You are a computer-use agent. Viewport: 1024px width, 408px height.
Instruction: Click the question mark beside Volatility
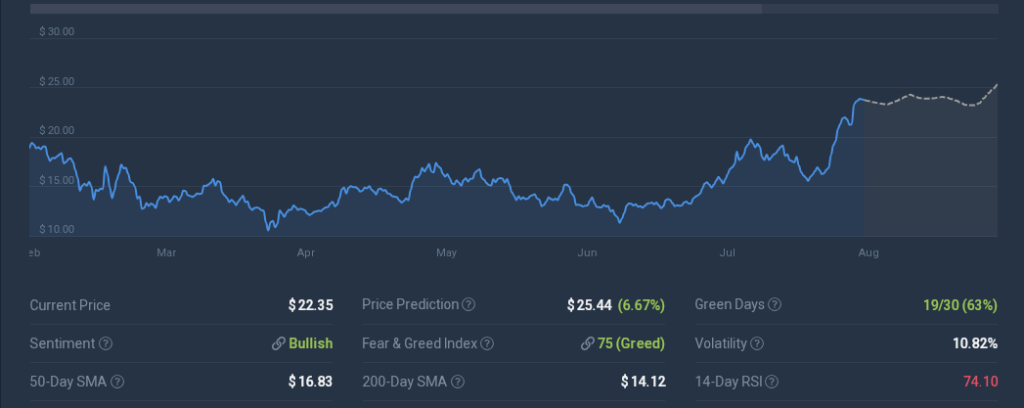(x=756, y=343)
